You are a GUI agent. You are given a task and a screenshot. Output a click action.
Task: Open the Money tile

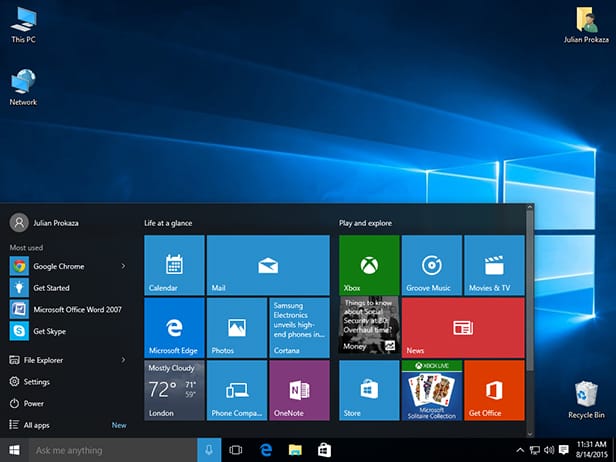tap(369, 325)
